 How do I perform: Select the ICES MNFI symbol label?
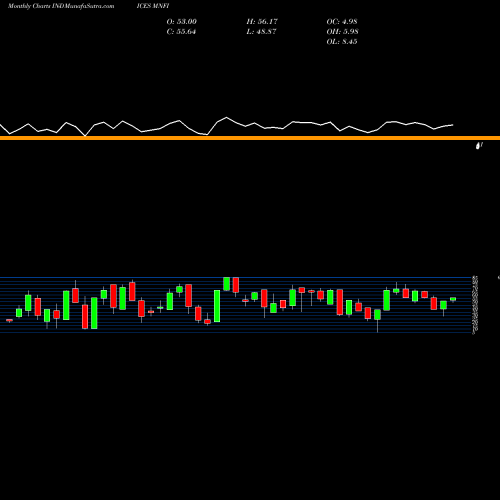click(153, 6)
